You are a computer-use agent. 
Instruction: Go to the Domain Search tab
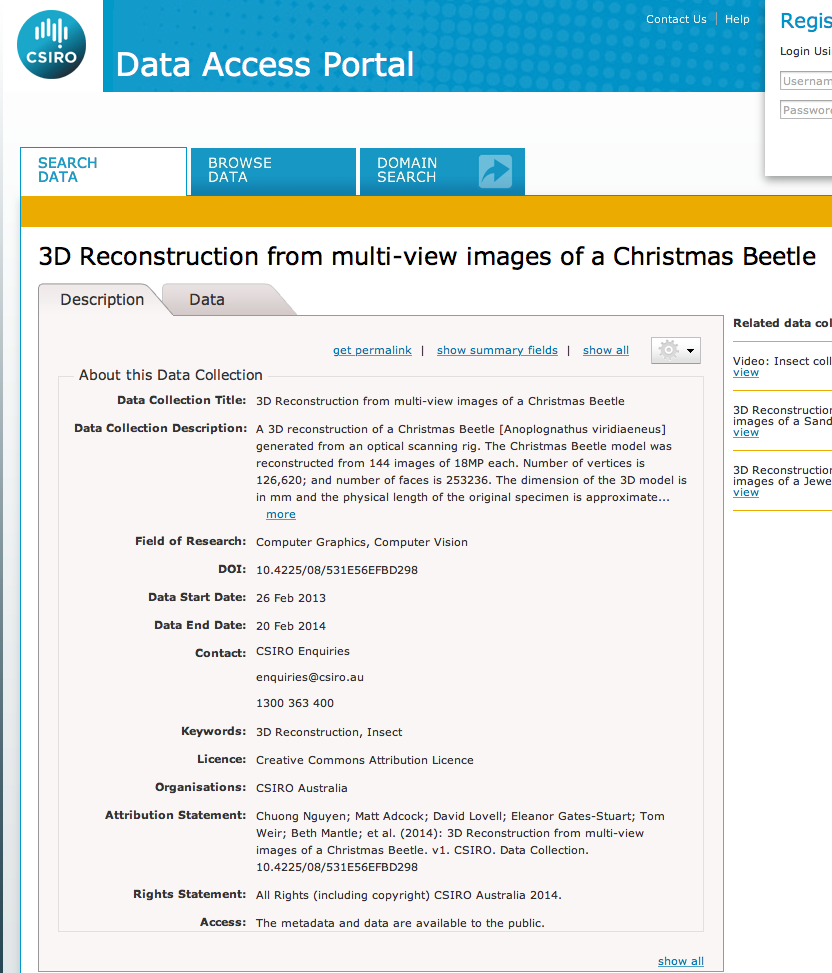tap(407, 170)
